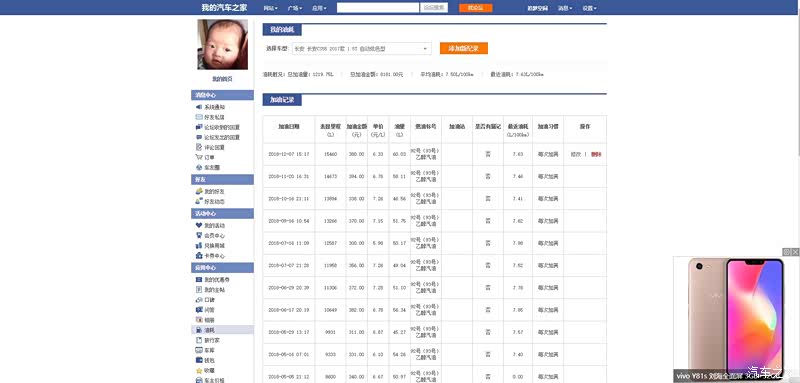Screen dimensions: 800x383
Task: Click the 订单 shopping cart icon
Action: (x=199, y=158)
